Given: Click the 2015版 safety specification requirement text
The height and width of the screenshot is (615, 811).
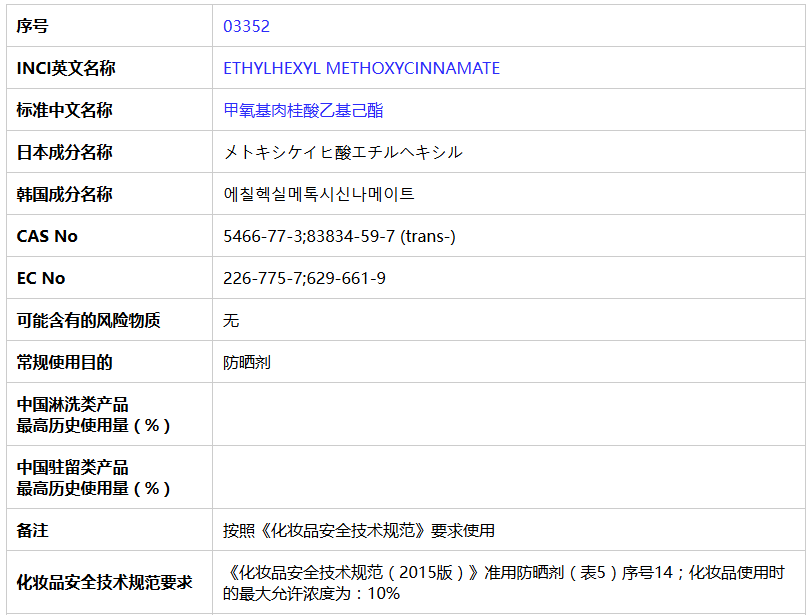Looking at the screenshot, I should (504, 583).
